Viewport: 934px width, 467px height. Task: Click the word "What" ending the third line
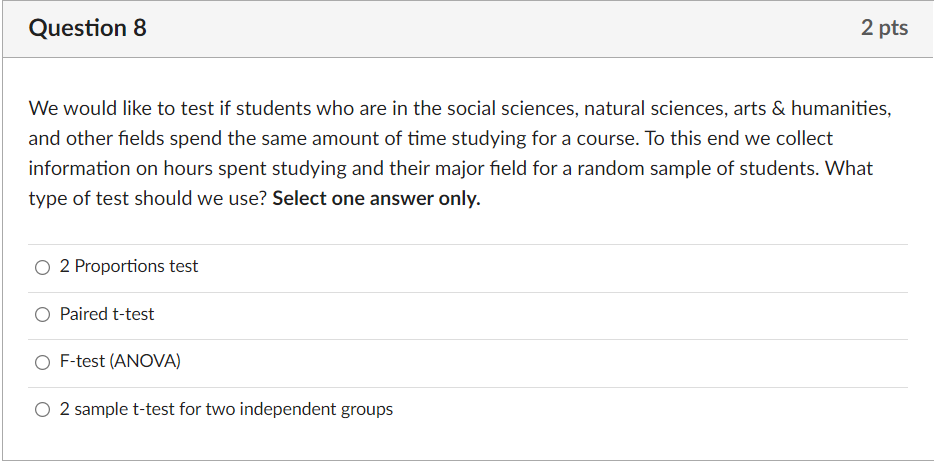849,168
